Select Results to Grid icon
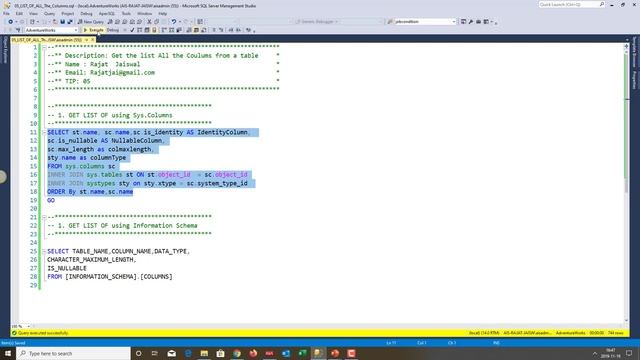Image resolution: width=640 pixels, height=360 pixels. (x=196, y=30)
